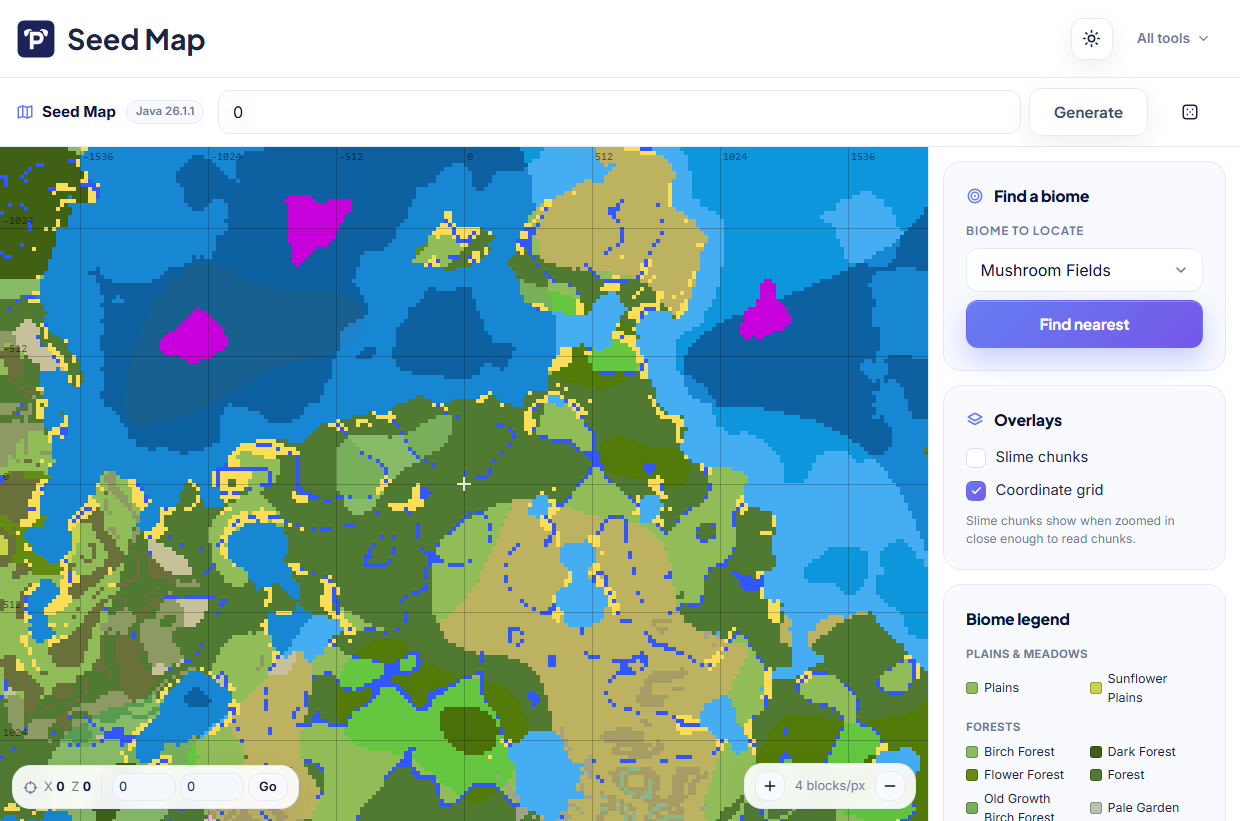The height and width of the screenshot is (821, 1240).
Task: Click the random seed dice icon
Action: click(1190, 112)
